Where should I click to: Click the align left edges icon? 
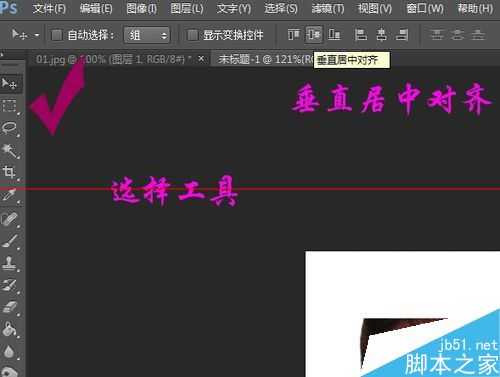click(361, 34)
